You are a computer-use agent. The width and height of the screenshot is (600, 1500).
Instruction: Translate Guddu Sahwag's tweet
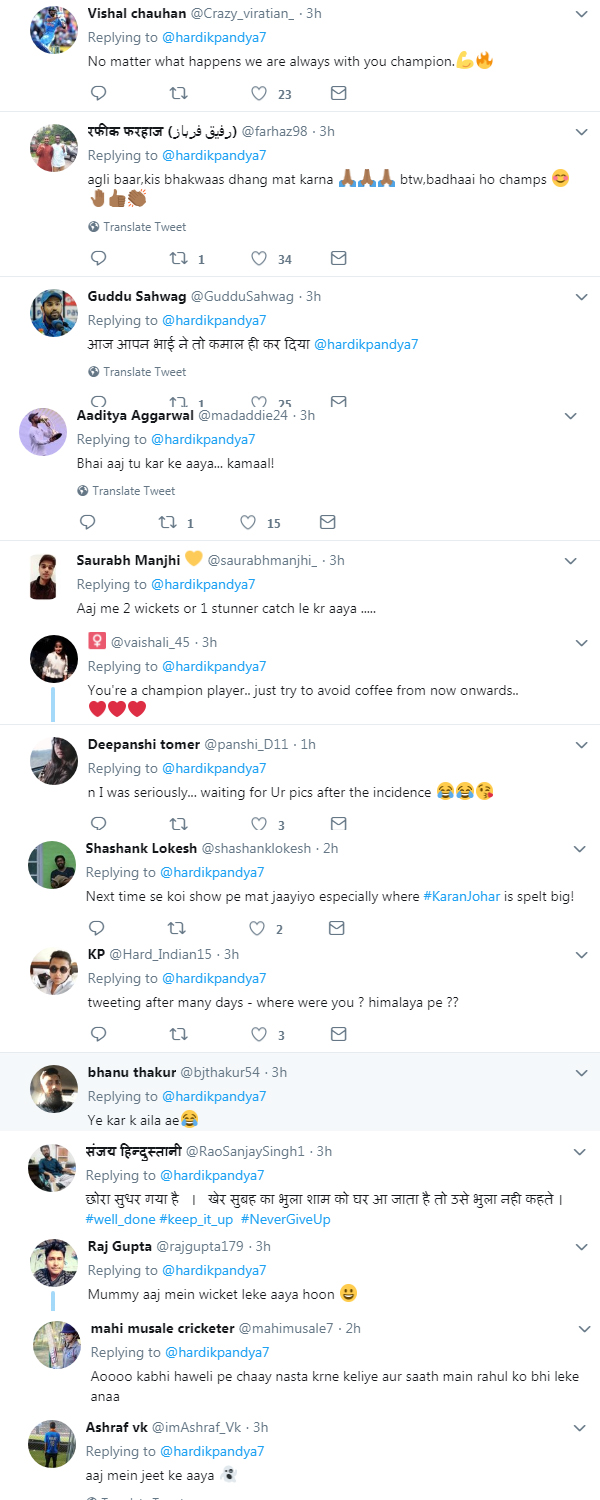(144, 372)
